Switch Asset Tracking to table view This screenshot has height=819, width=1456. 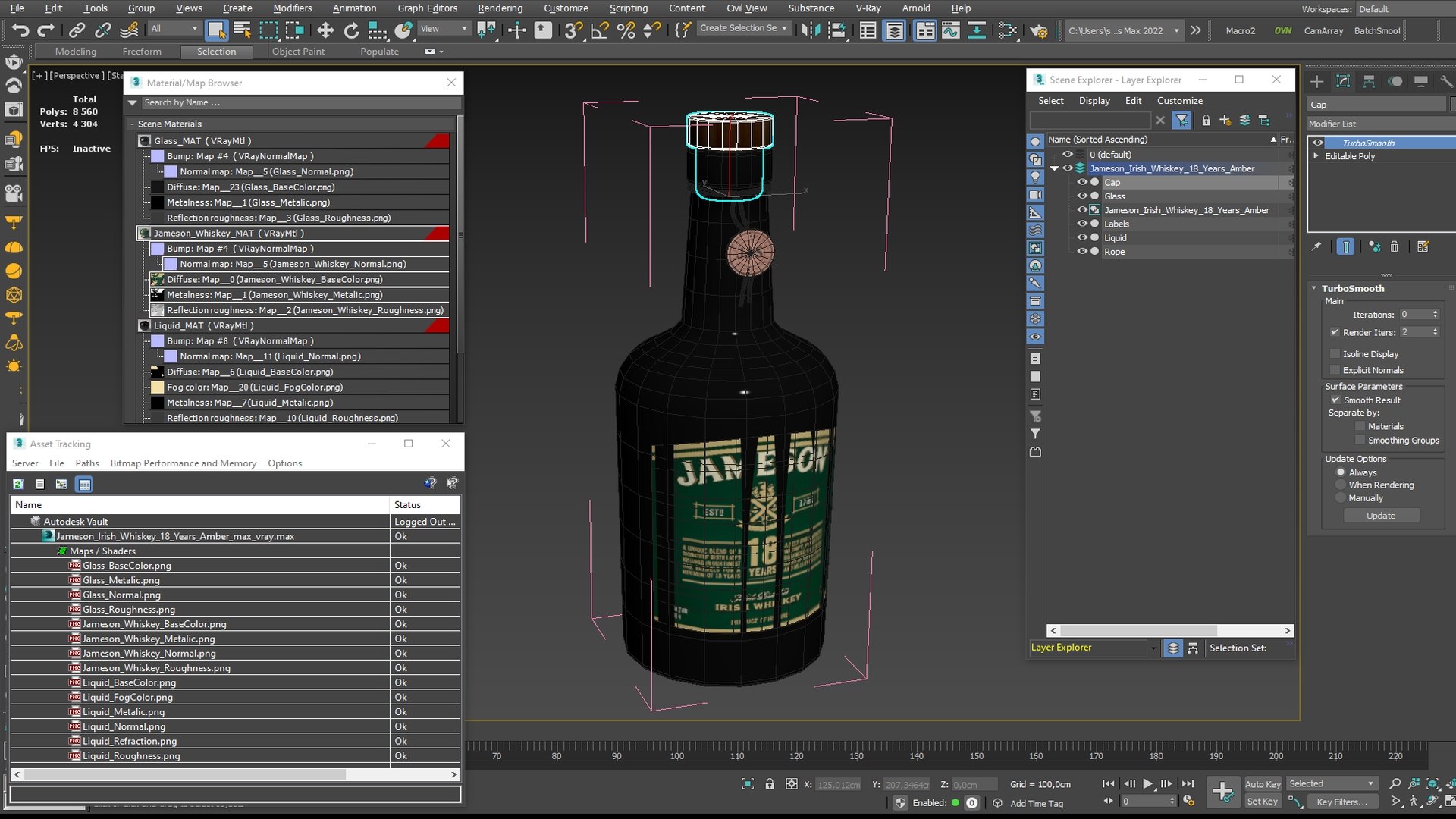(84, 484)
